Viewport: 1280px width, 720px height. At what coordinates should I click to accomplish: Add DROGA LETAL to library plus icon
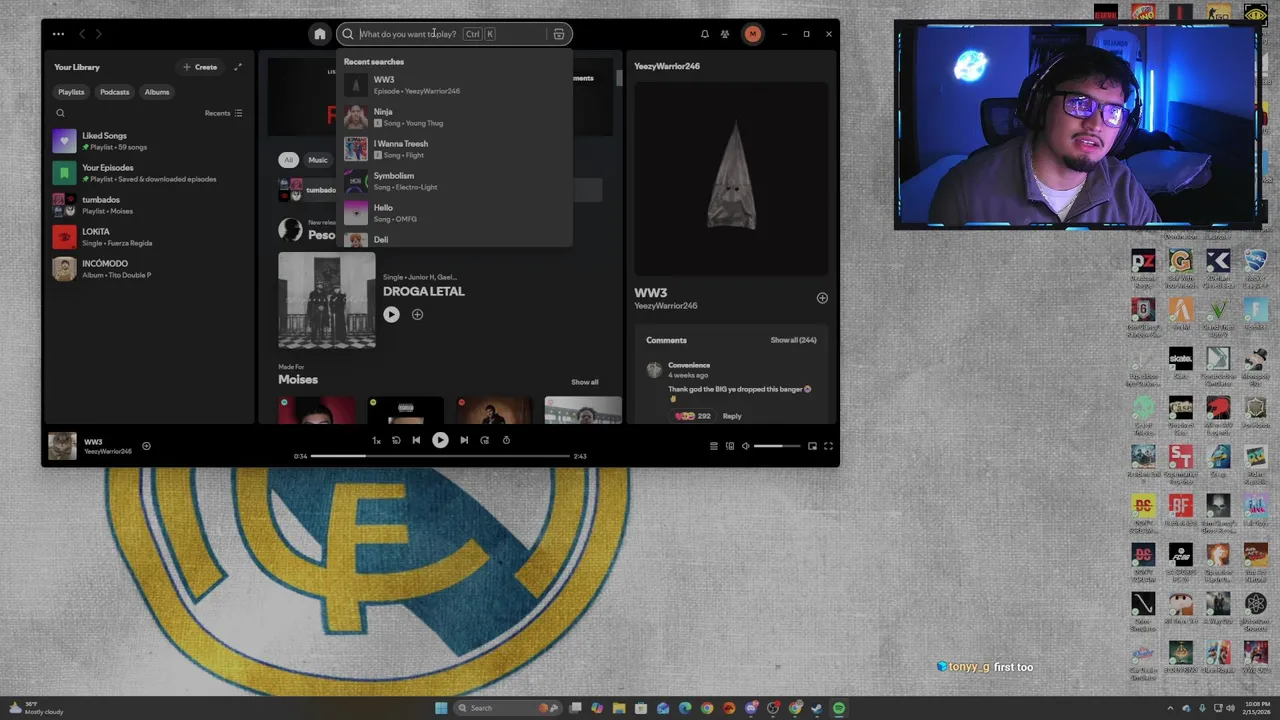[417, 315]
